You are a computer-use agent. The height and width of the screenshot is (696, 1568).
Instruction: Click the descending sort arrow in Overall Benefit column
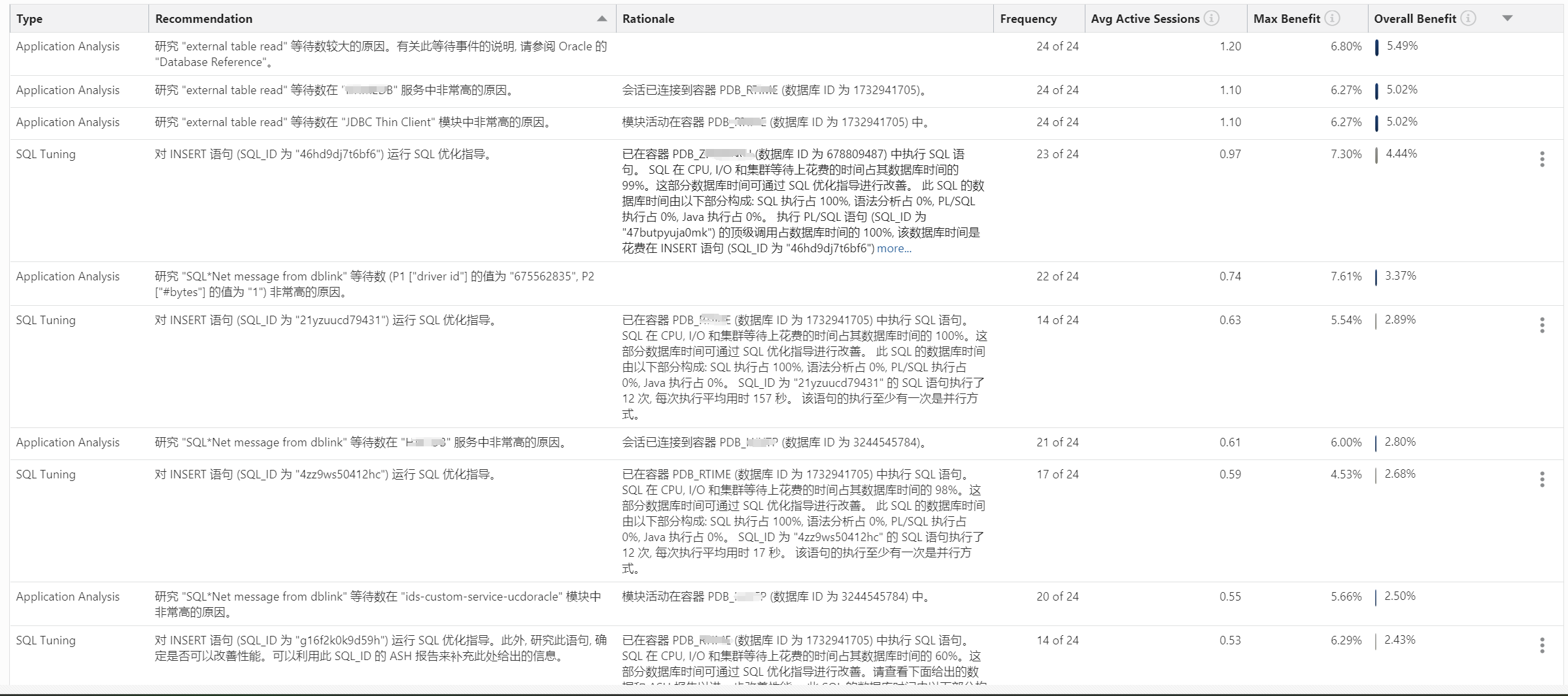pos(1507,18)
